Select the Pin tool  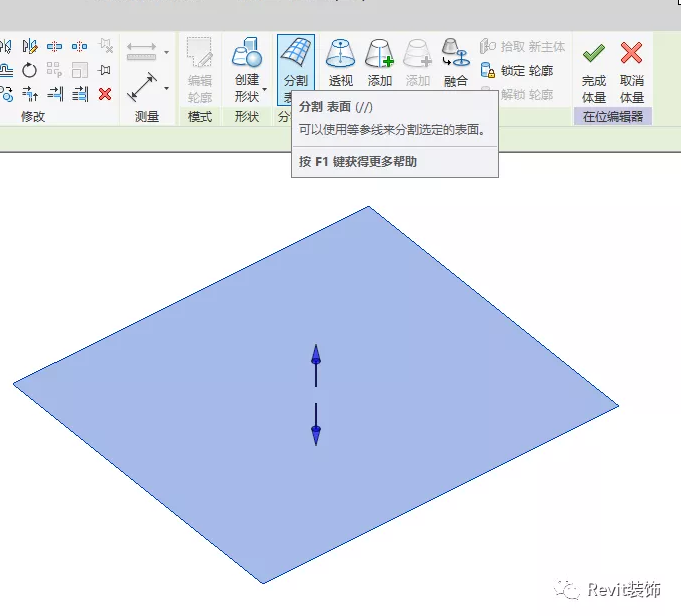(105, 70)
